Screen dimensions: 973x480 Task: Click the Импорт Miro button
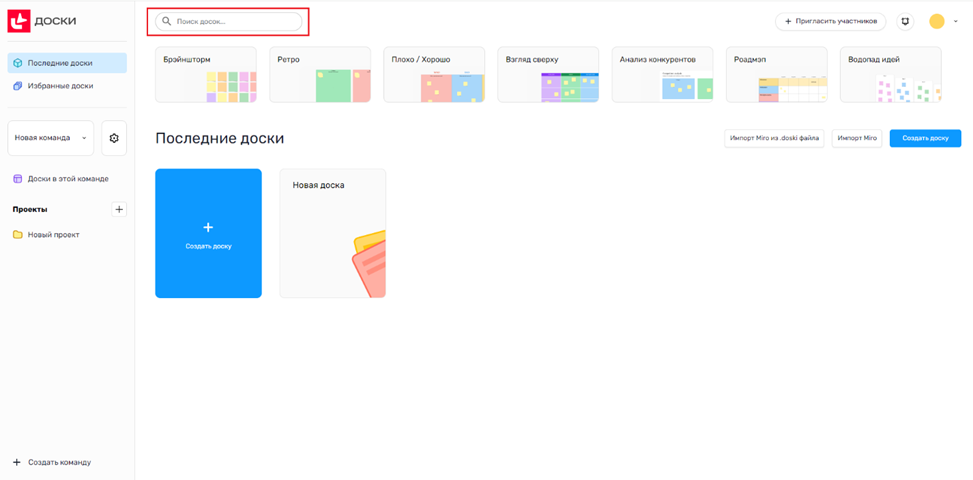coord(857,138)
